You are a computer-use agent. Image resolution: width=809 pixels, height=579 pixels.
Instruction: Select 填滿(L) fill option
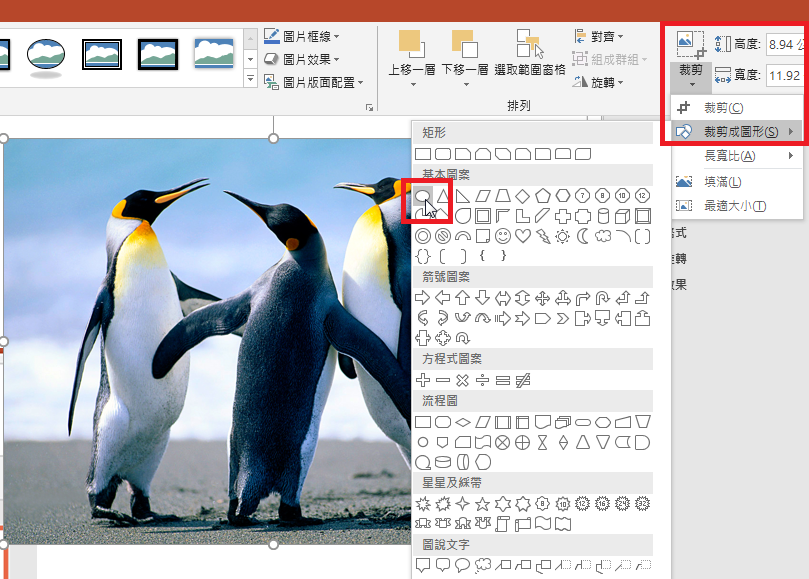737,182
